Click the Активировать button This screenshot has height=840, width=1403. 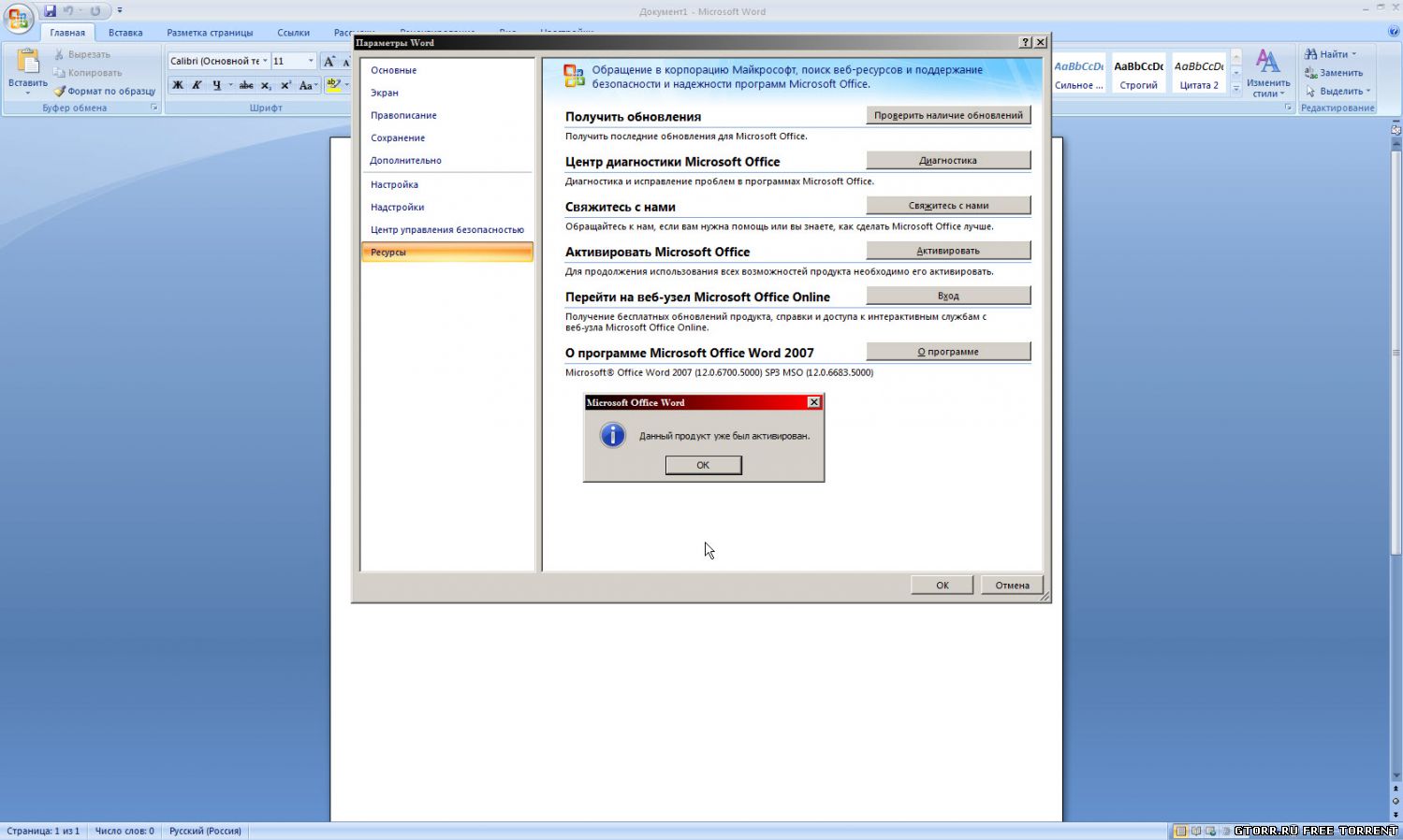948,250
